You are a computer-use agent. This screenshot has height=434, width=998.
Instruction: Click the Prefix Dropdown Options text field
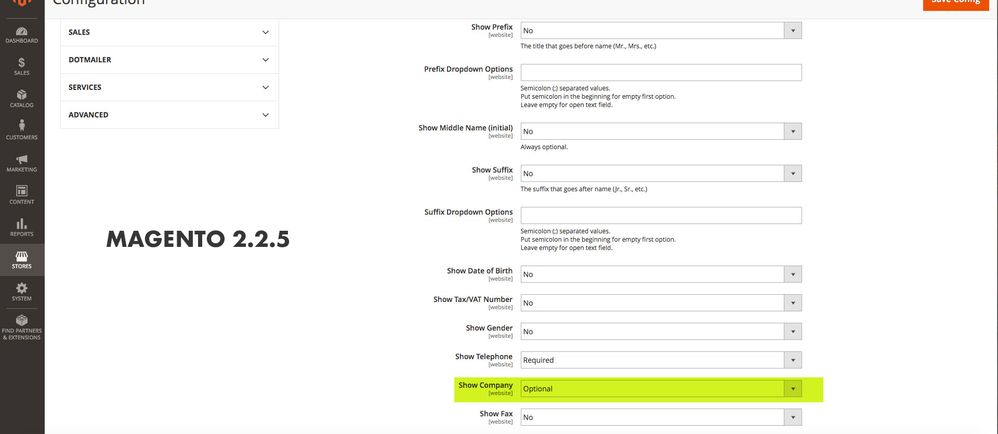tap(661, 73)
